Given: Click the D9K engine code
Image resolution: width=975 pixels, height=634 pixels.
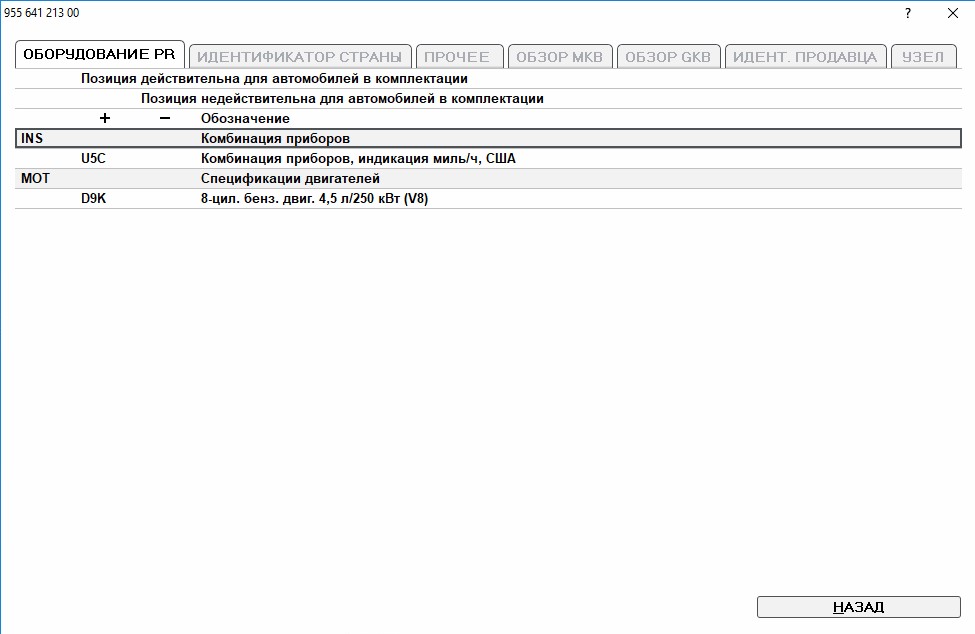Looking at the screenshot, I should [x=94, y=198].
